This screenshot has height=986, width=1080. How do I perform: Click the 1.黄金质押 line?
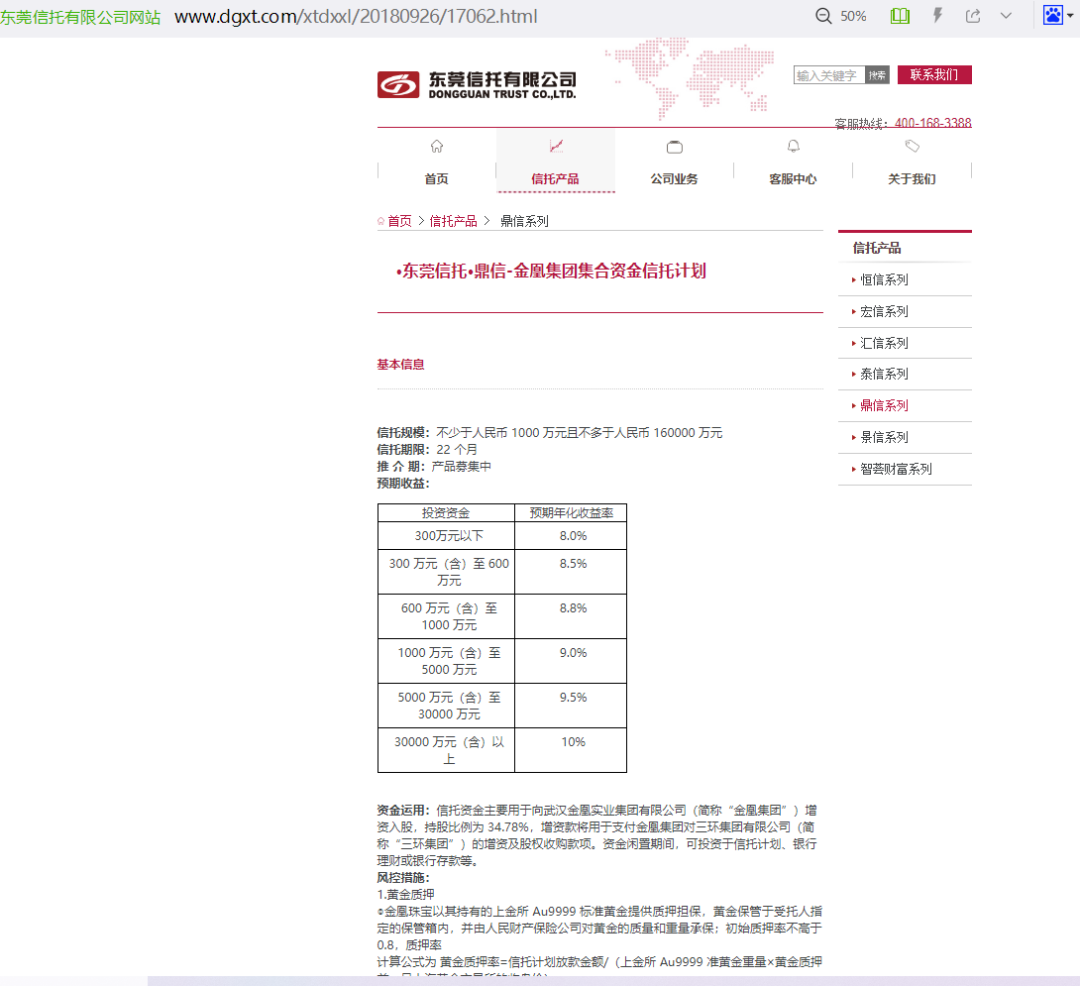coord(406,895)
